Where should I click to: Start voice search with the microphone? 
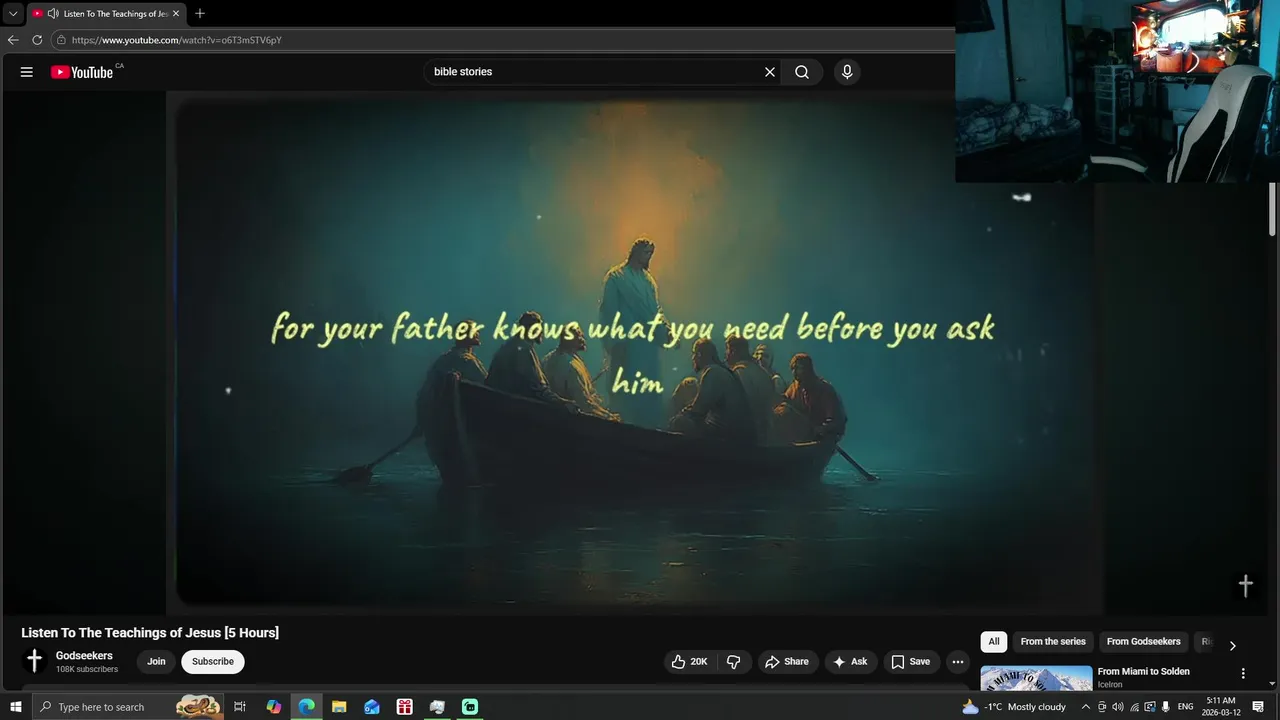tap(847, 72)
